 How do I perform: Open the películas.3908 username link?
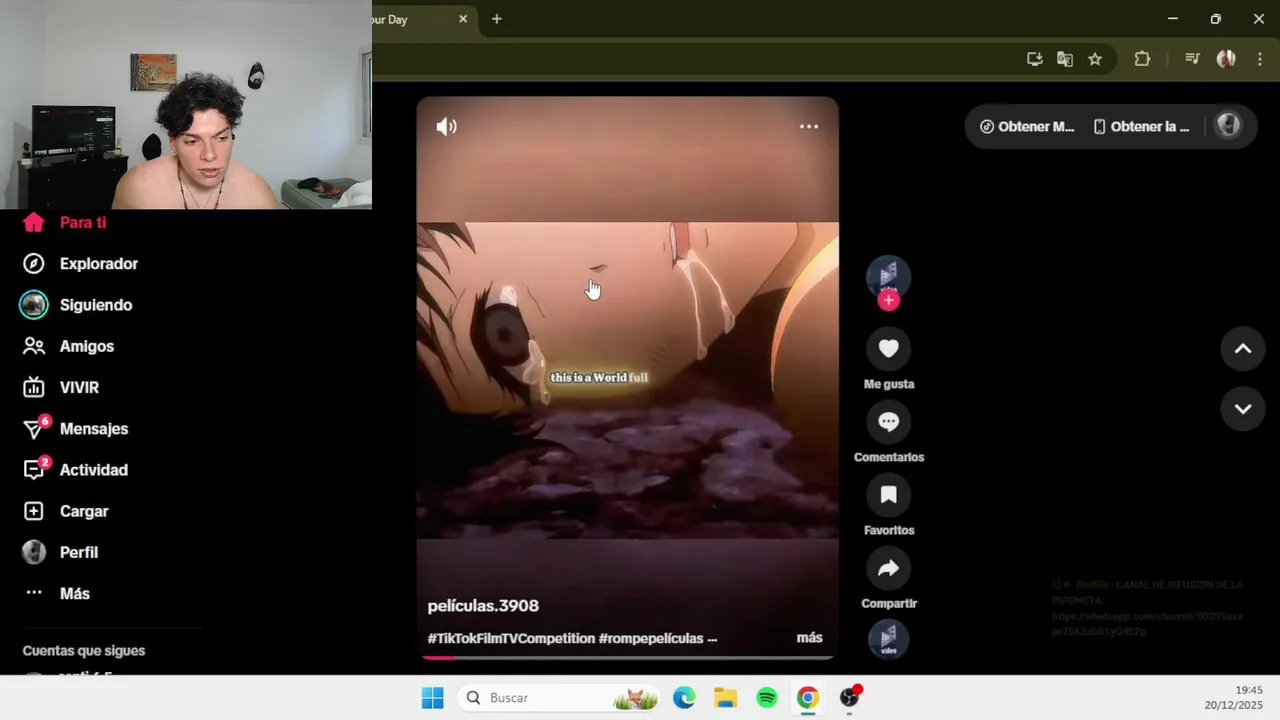coord(483,606)
